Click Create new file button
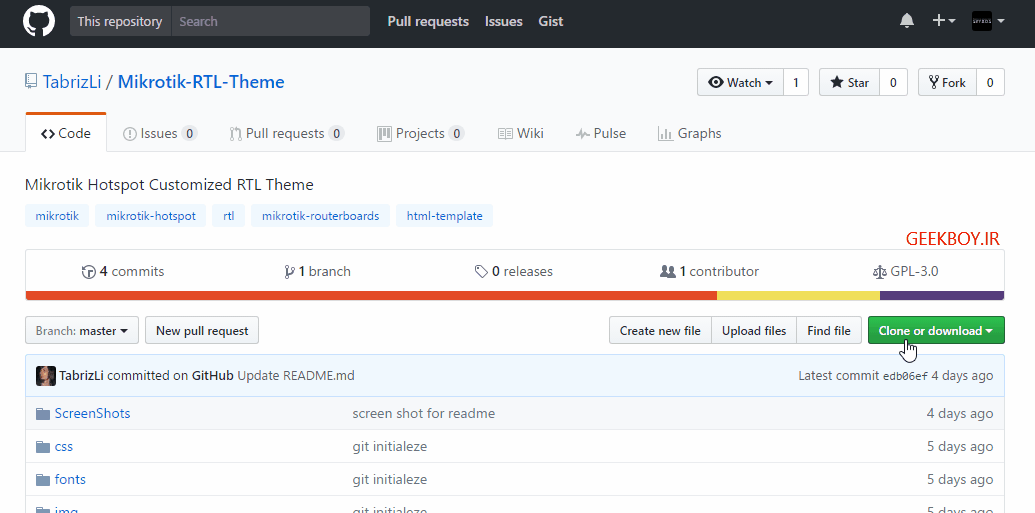Viewport: 1035px width, 513px height. click(660, 331)
